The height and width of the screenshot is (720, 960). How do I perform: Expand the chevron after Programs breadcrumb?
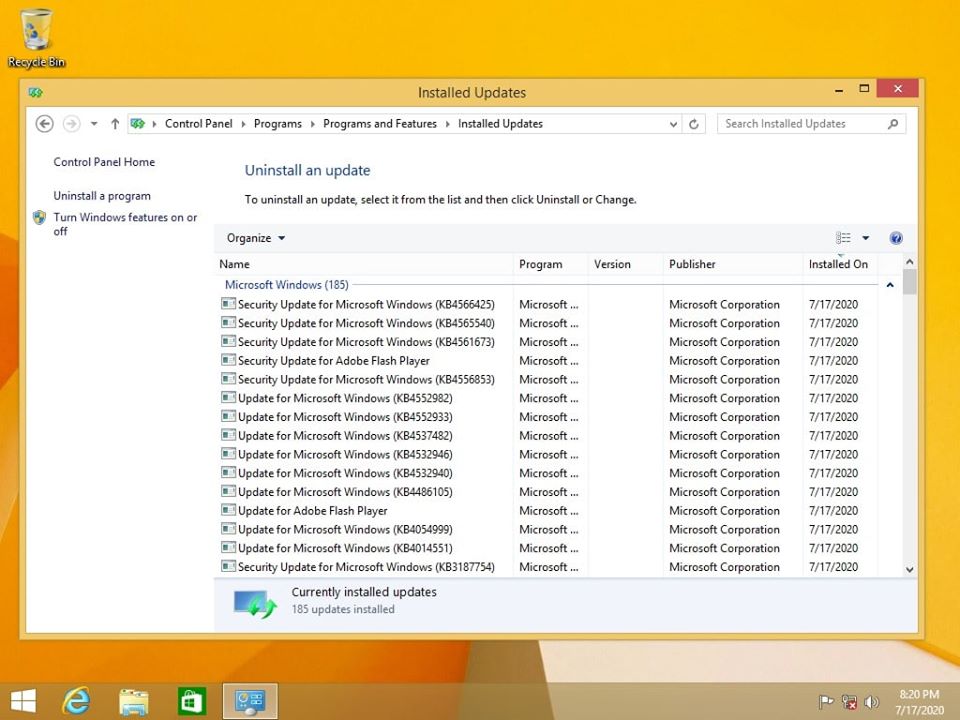tap(312, 124)
